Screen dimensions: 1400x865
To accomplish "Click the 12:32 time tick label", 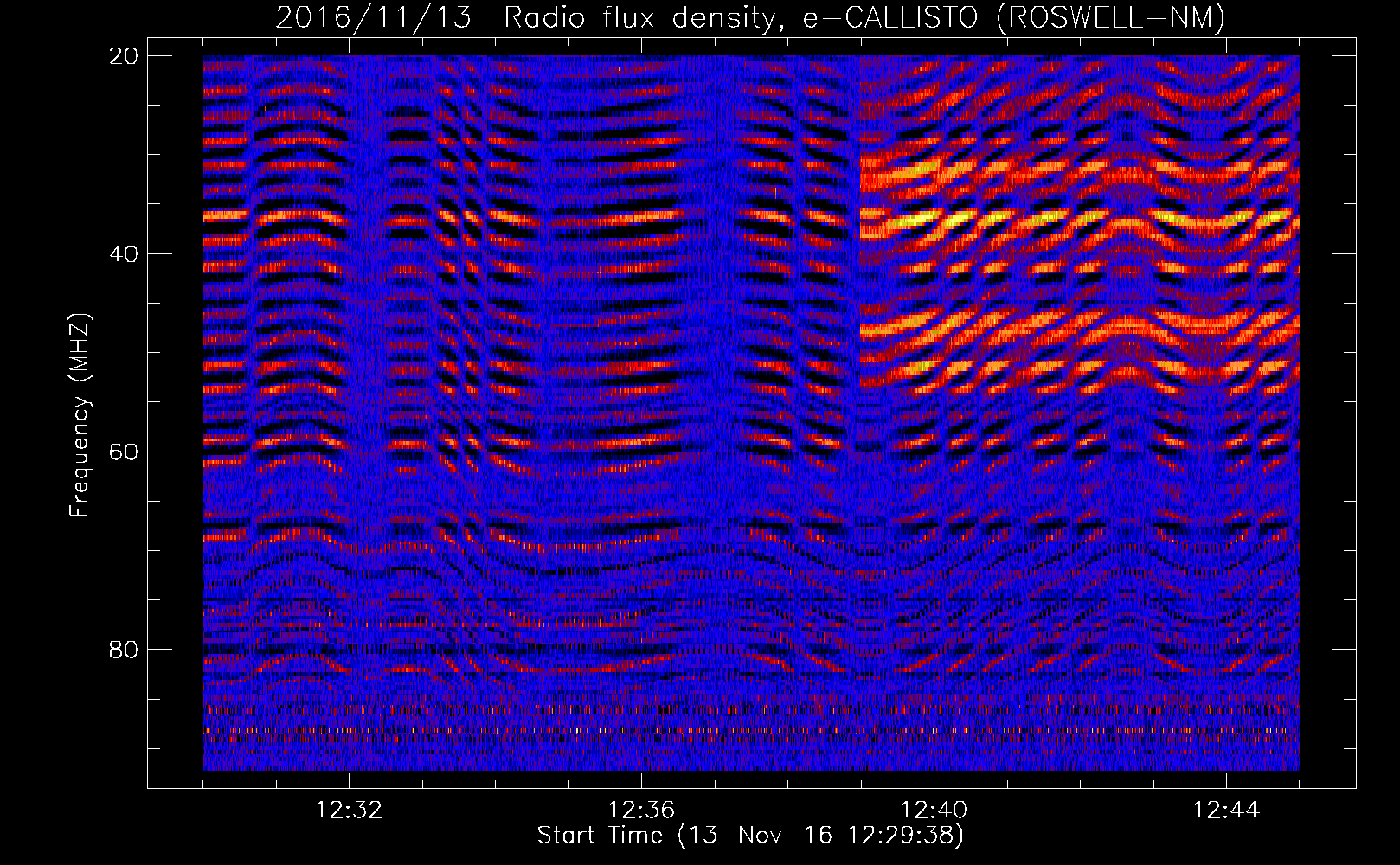I will 349,811.
